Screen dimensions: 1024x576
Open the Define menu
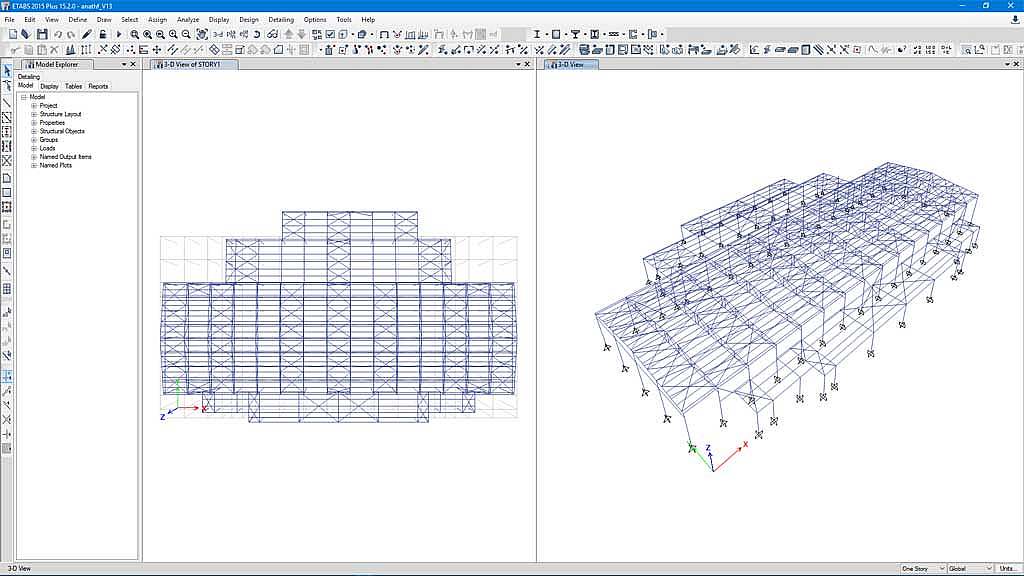tap(77, 19)
